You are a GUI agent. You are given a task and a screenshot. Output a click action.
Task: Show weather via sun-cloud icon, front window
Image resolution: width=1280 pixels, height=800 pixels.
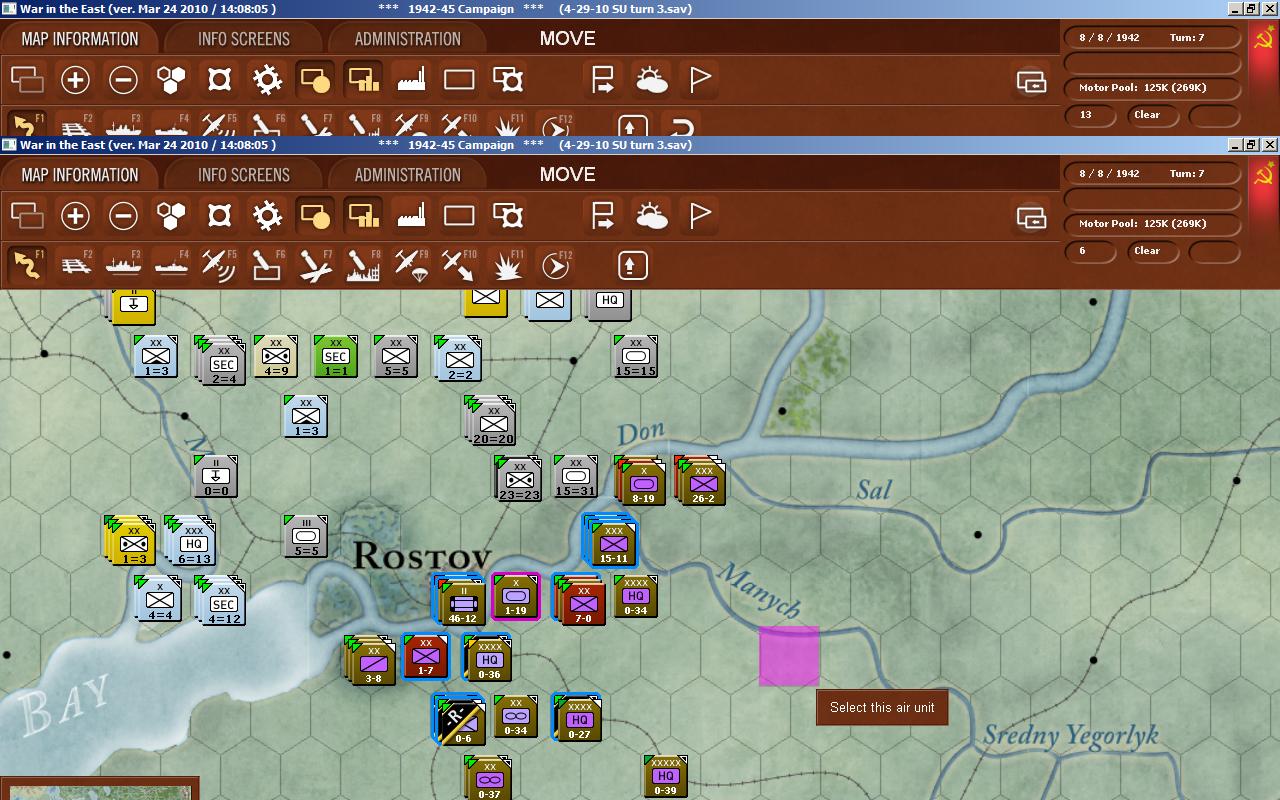651,216
